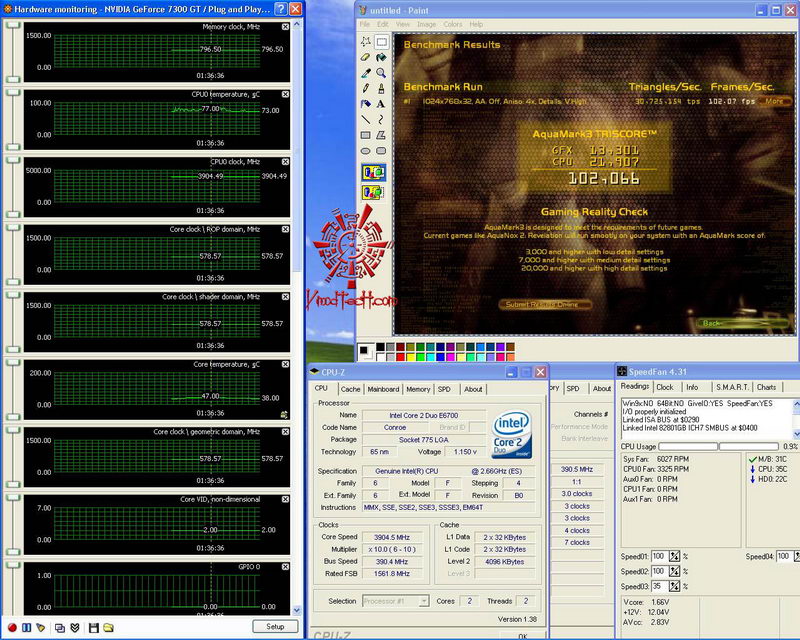Viewport: 800px width, 640px height.
Task: Hide the CPU0 temperature graph with its X
Action: coord(285,94)
